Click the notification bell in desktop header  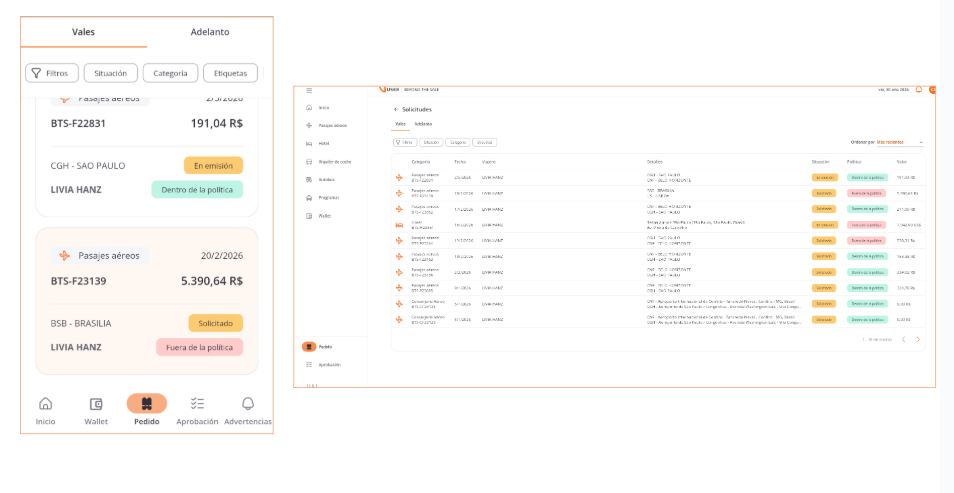pyautogui.click(x=918, y=90)
